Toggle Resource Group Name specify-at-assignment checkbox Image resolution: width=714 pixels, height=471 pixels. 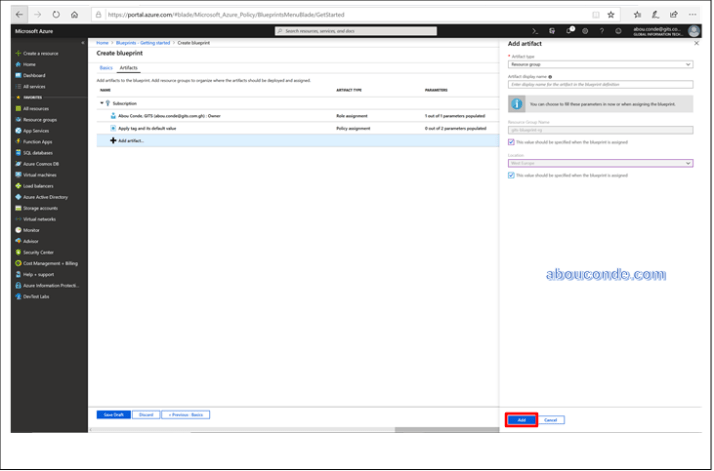coord(511,141)
